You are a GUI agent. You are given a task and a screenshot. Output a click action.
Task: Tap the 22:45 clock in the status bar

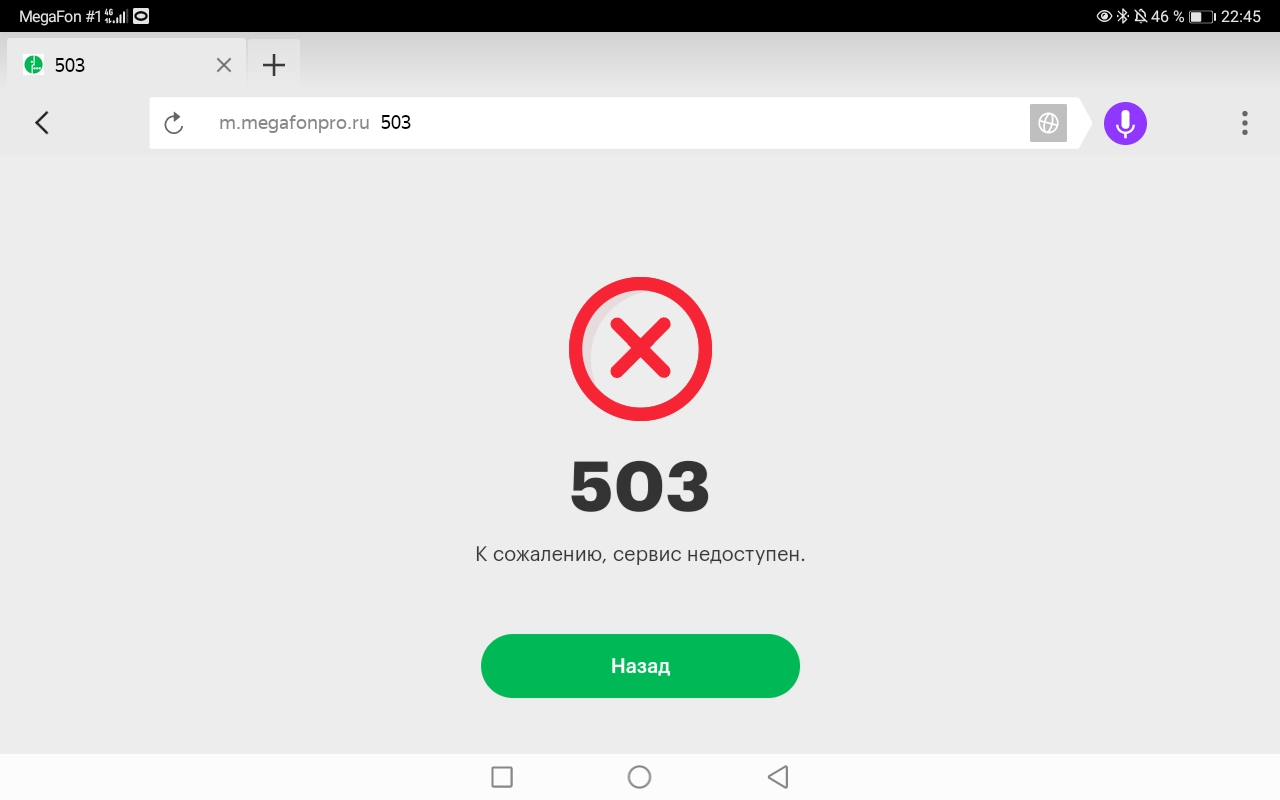click(x=1241, y=16)
